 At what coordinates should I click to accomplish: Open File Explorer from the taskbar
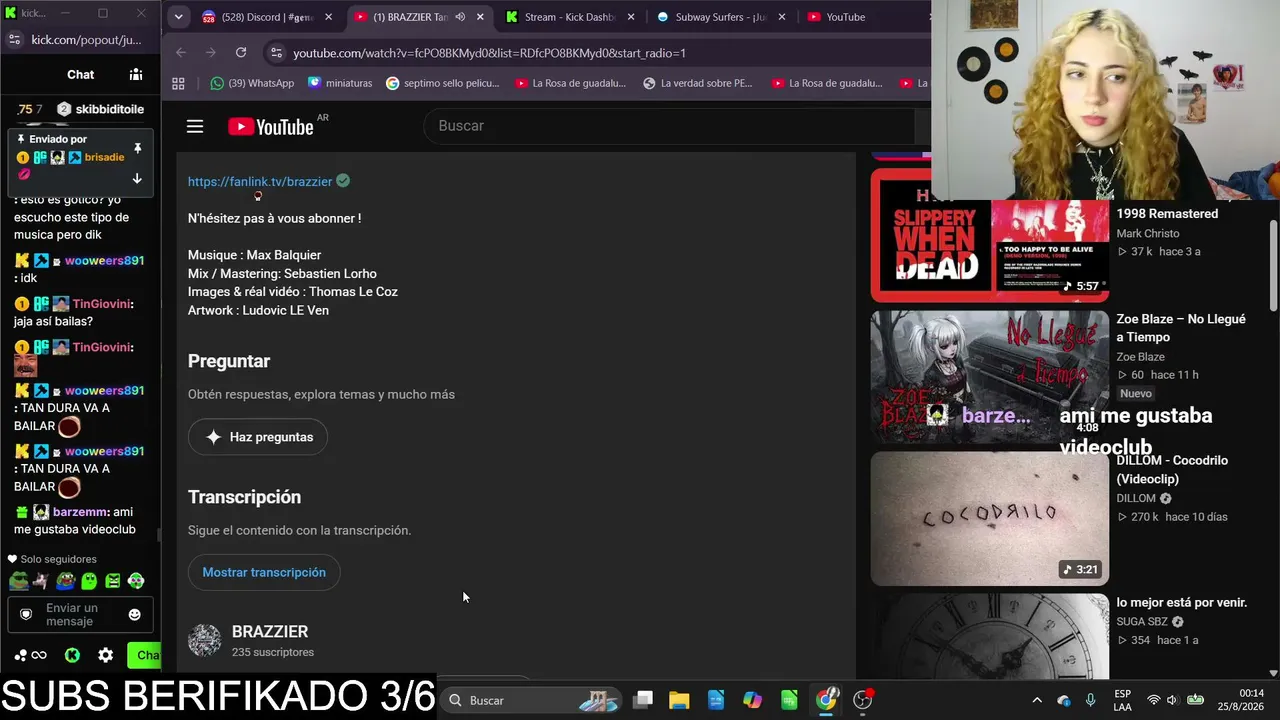(x=679, y=700)
